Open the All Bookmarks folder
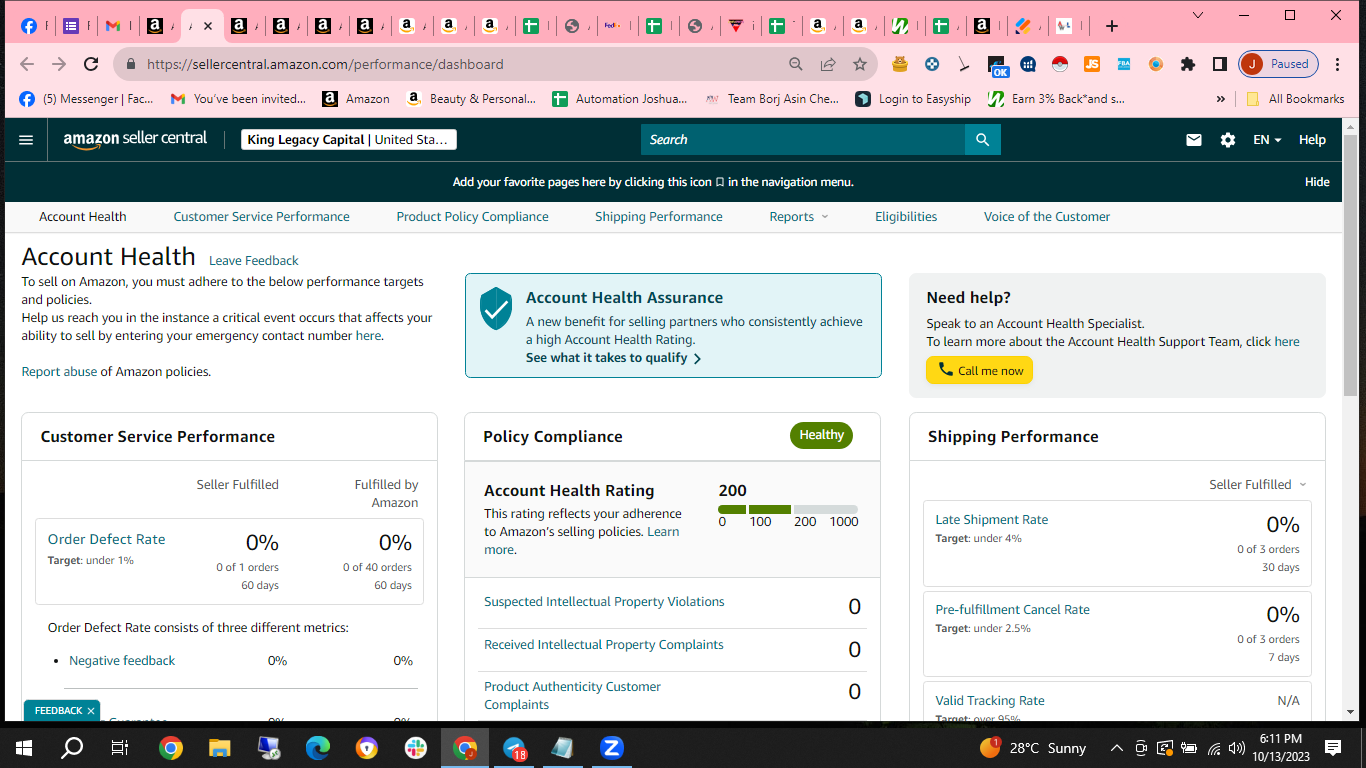 [x=1295, y=99]
